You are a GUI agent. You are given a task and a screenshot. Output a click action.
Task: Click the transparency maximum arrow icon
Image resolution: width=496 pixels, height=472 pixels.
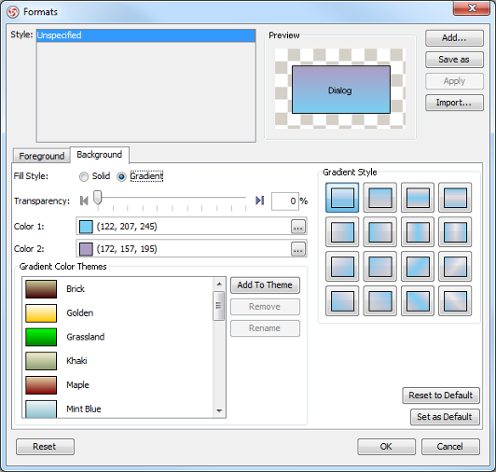[x=260, y=200]
